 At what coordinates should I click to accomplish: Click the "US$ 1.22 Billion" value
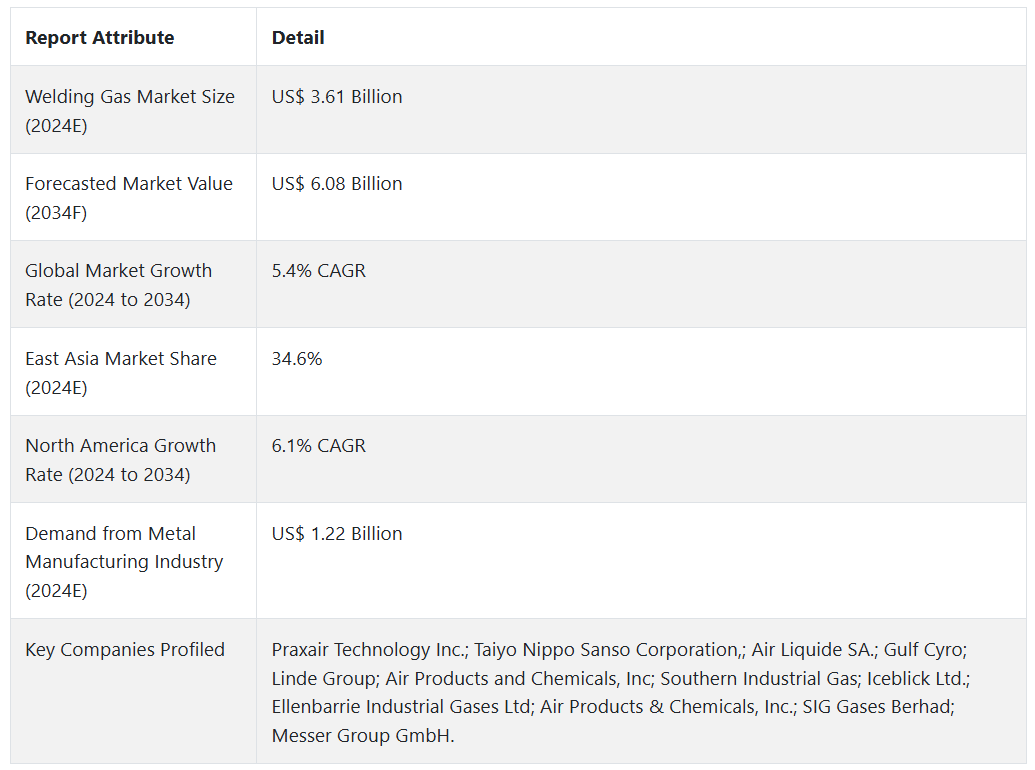(337, 534)
